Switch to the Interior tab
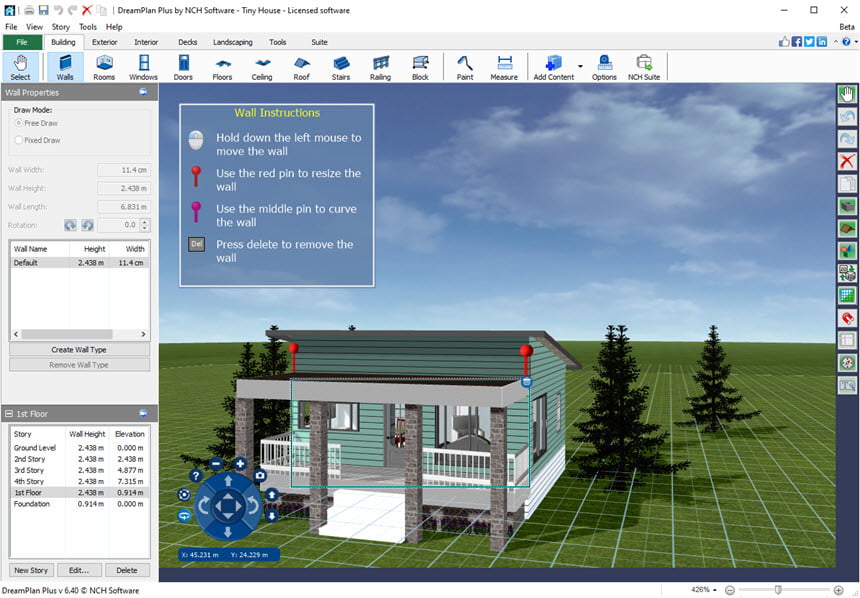This screenshot has width=860, height=598. [x=146, y=42]
